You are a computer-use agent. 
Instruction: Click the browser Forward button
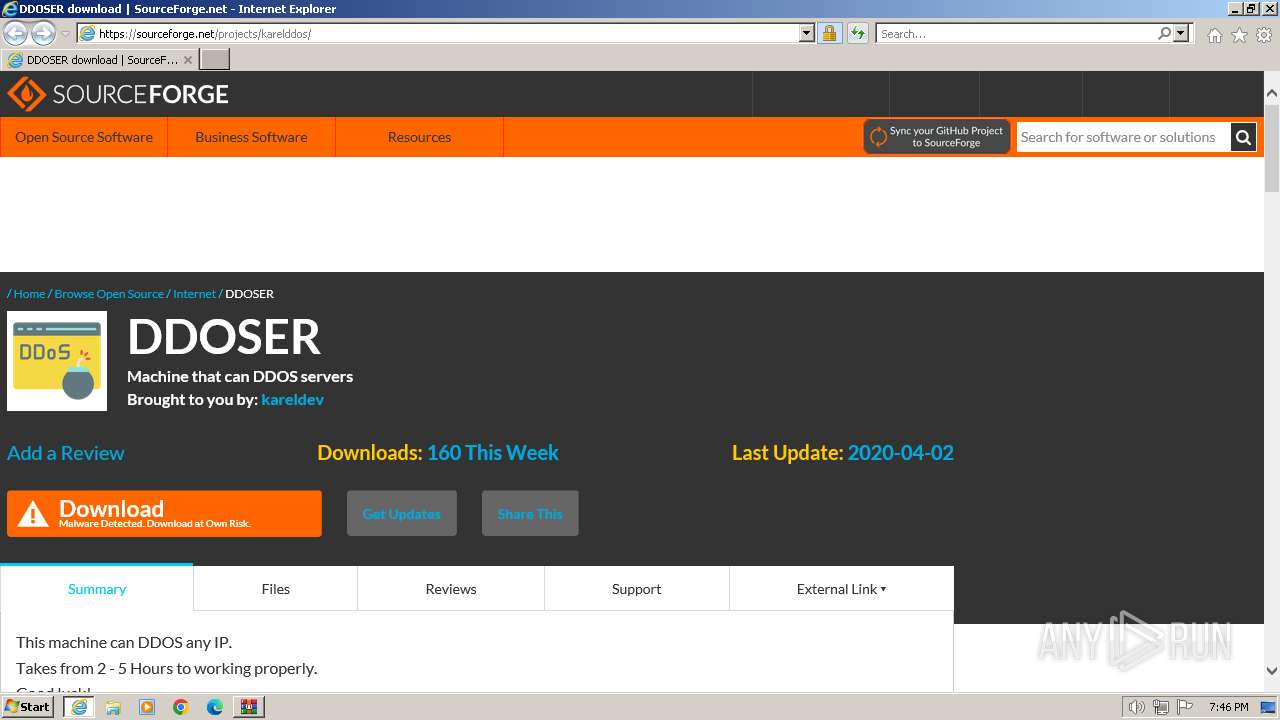pos(43,33)
